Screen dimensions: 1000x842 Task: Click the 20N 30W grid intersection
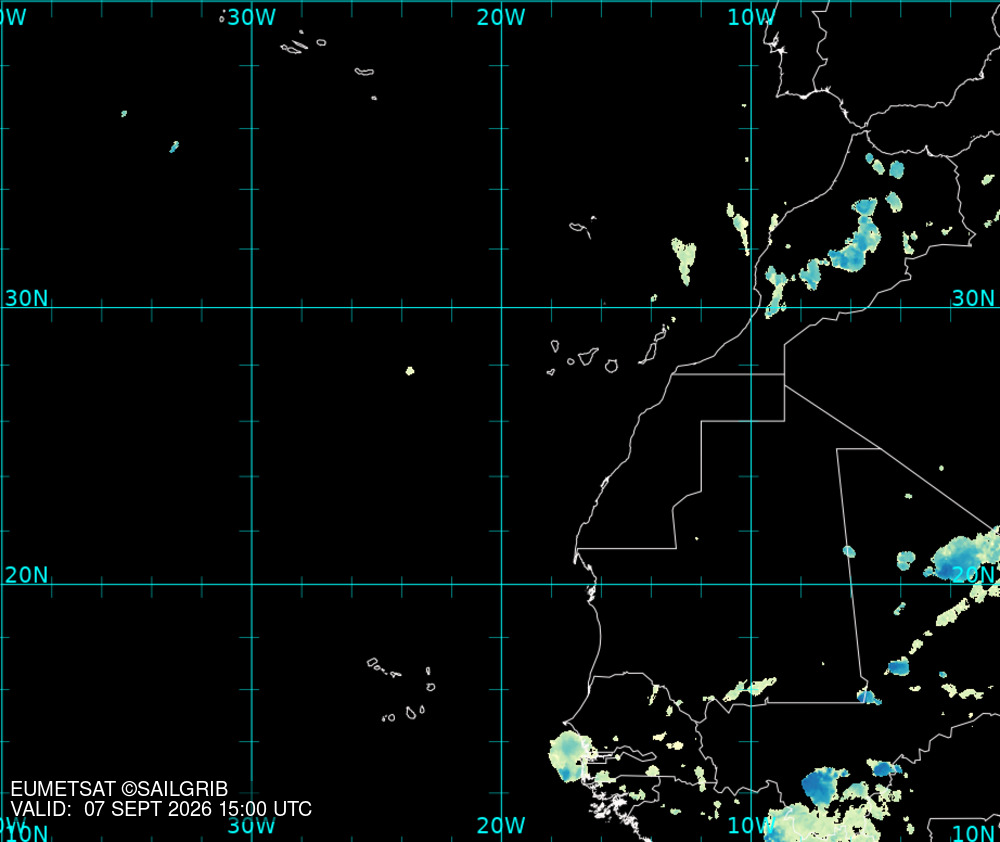pos(252,584)
